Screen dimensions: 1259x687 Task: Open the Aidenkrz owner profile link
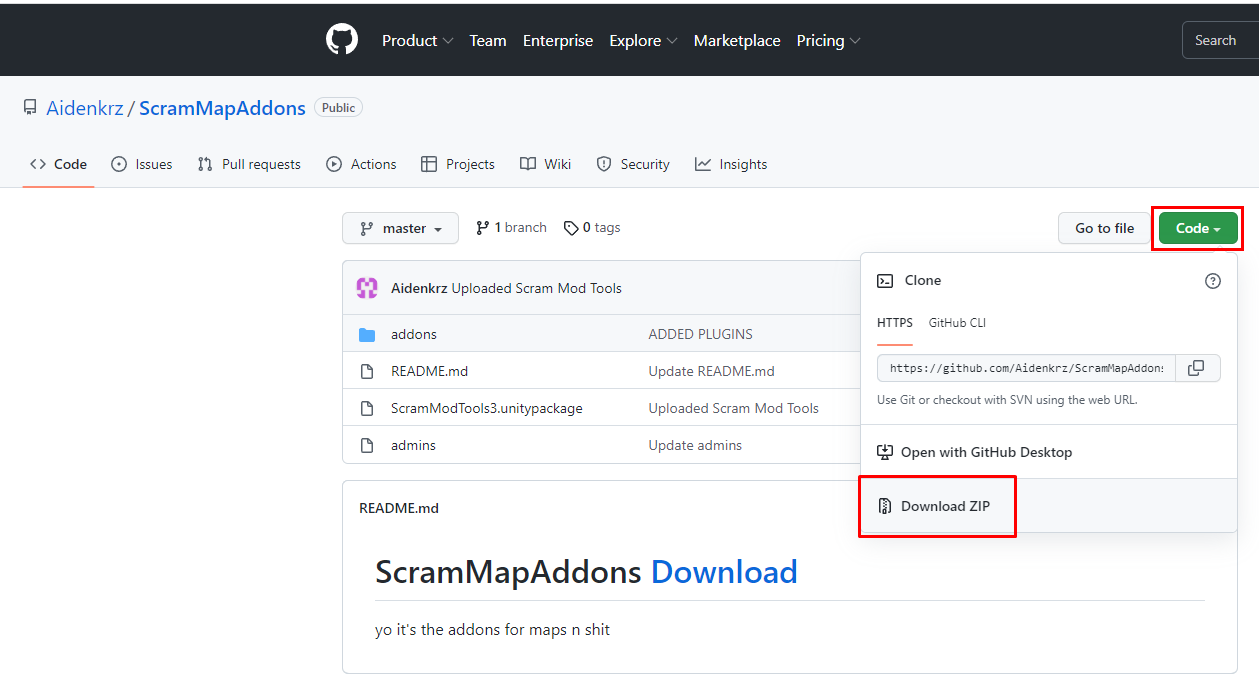85,108
